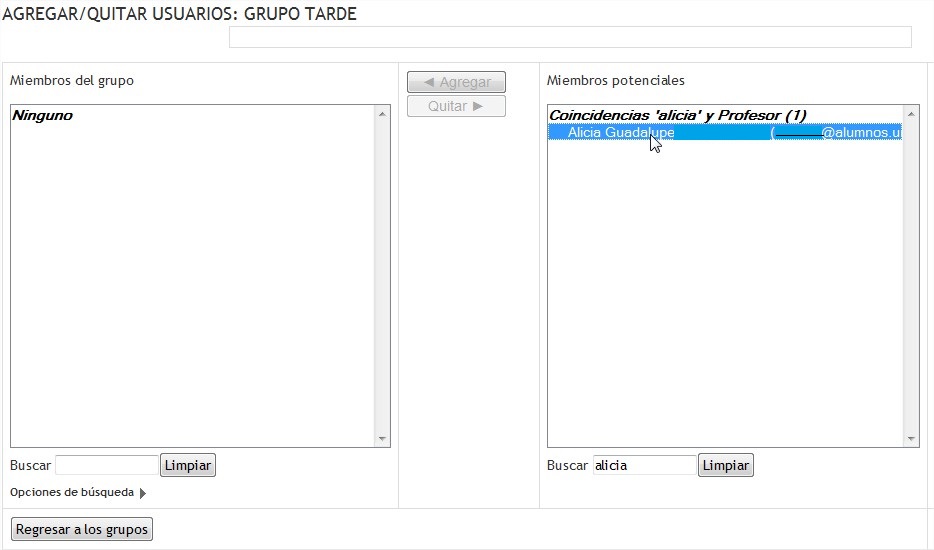Click the Ninguno entry in group members

[x=42, y=116]
